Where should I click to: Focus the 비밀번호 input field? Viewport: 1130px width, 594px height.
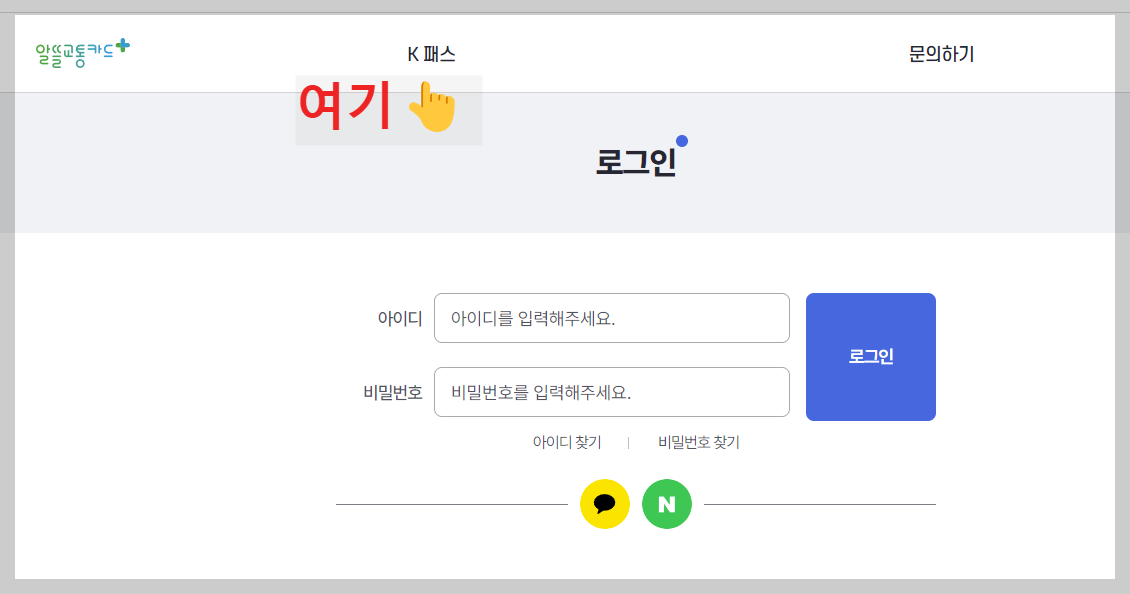tap(611, 392)
